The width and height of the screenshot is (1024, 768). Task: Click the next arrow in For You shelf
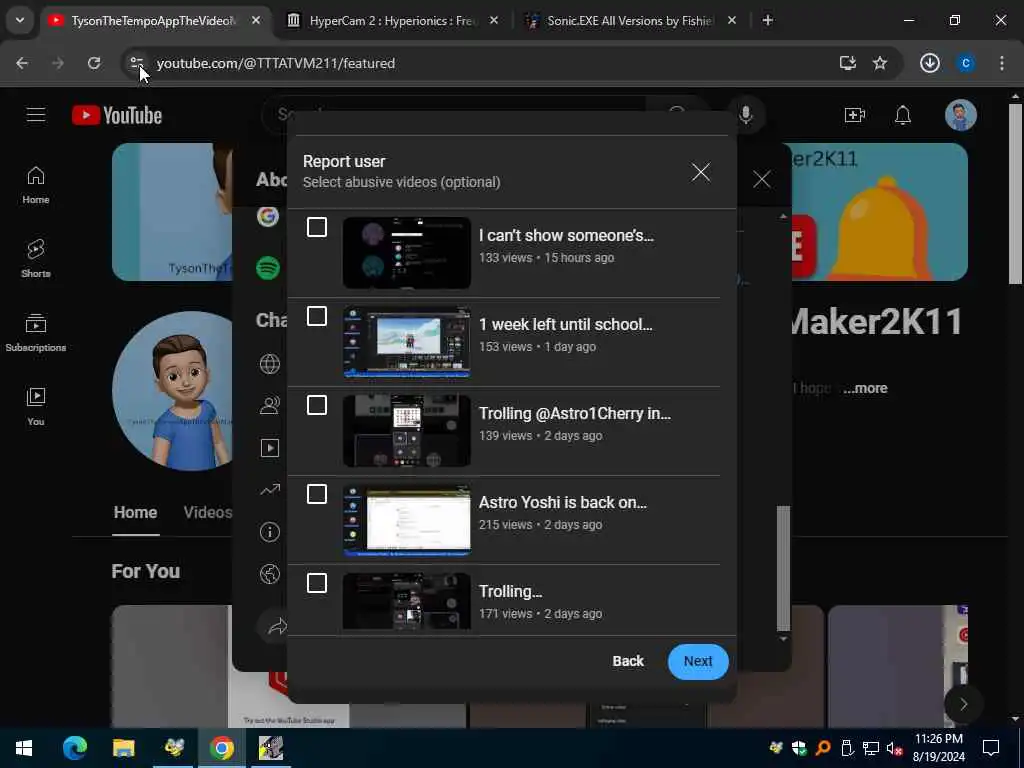coord(963,705)
